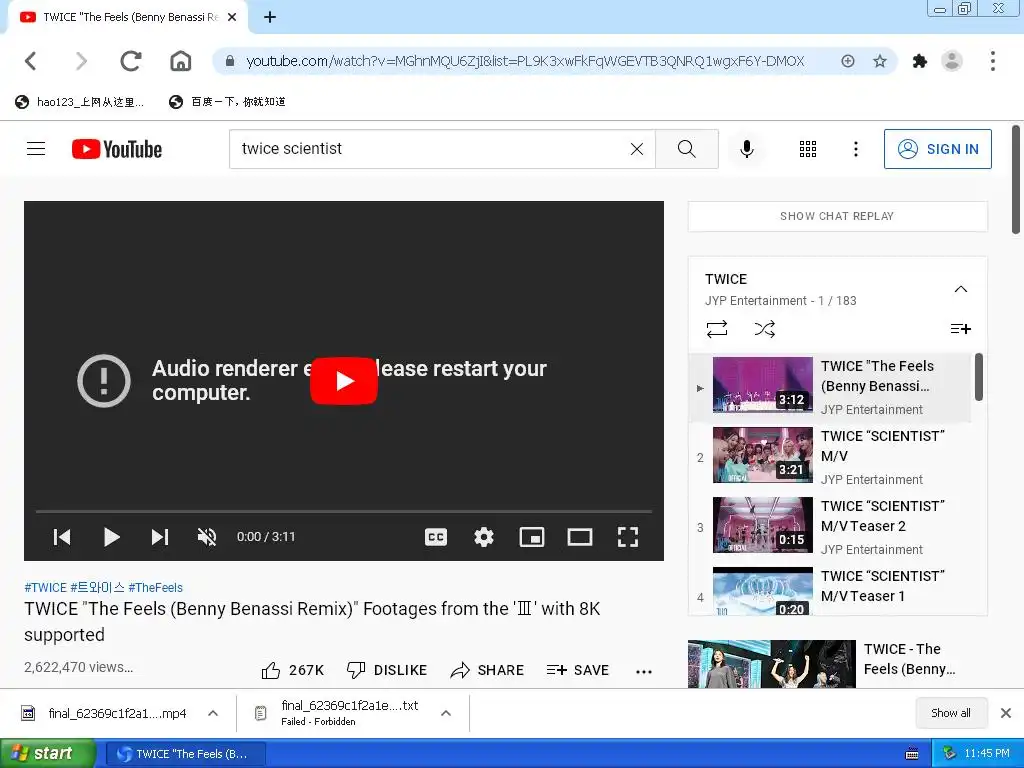
Task: Click the TWICE taskbar window button
Action: point(185,754)
